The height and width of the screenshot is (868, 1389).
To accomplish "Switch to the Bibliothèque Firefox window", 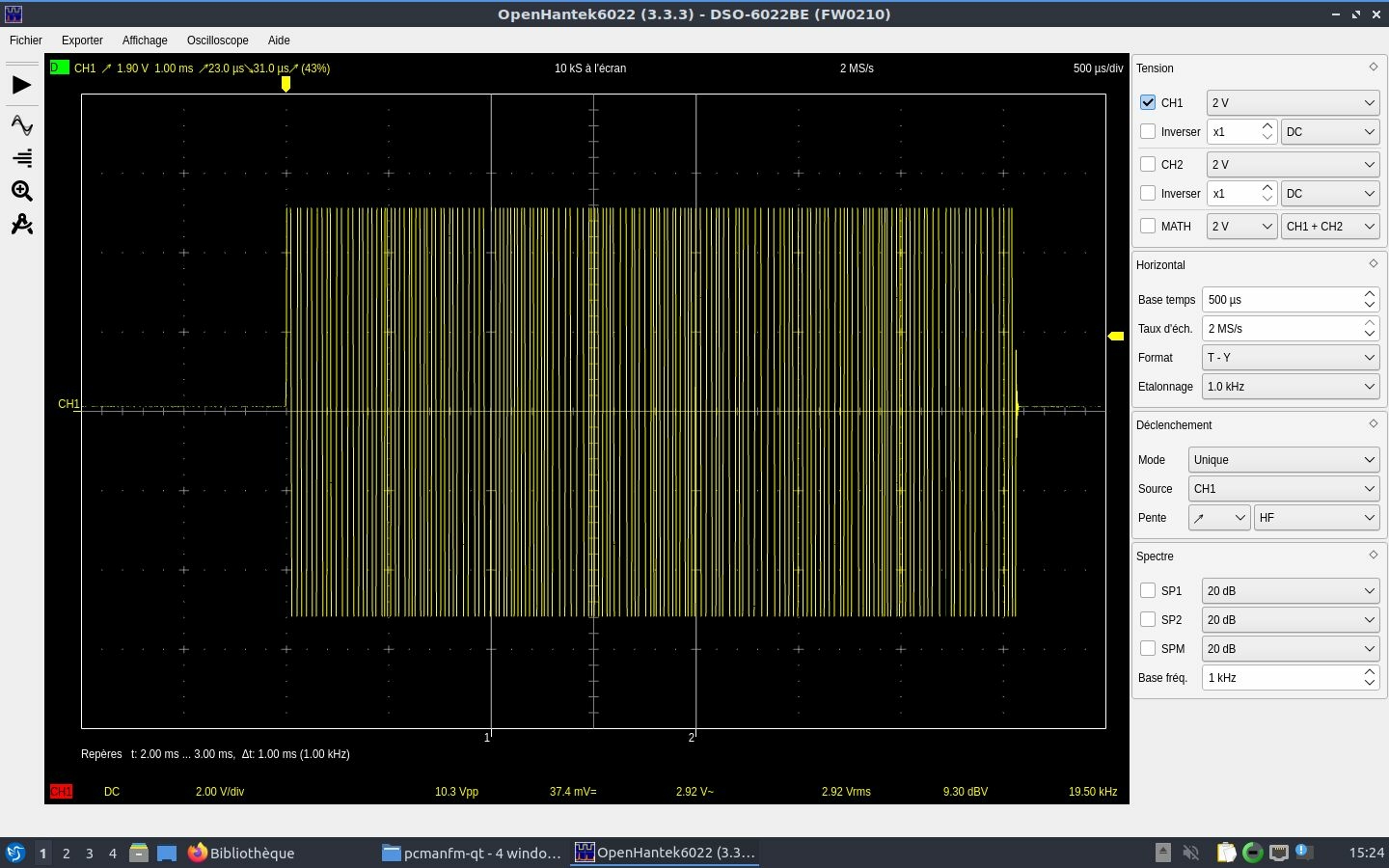I will pos(278,853).
